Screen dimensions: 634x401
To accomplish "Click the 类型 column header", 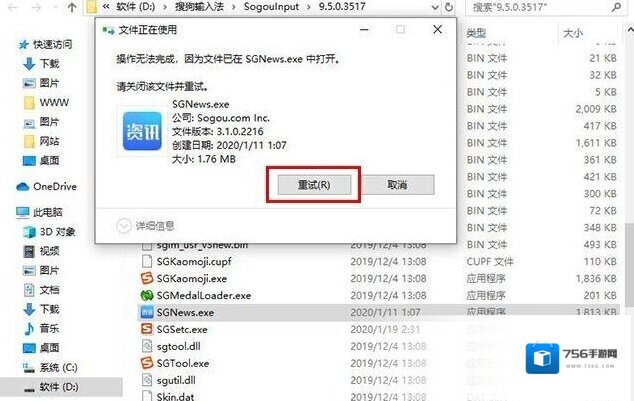I will (x=476, y=33).
